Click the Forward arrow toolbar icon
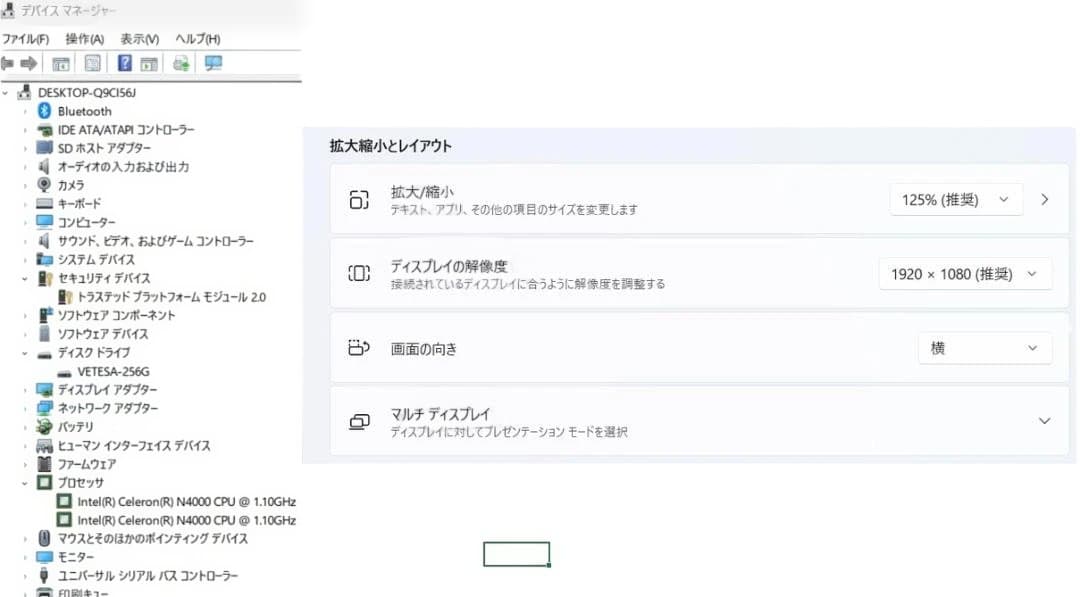The image size is (1080, 597). 31,62
